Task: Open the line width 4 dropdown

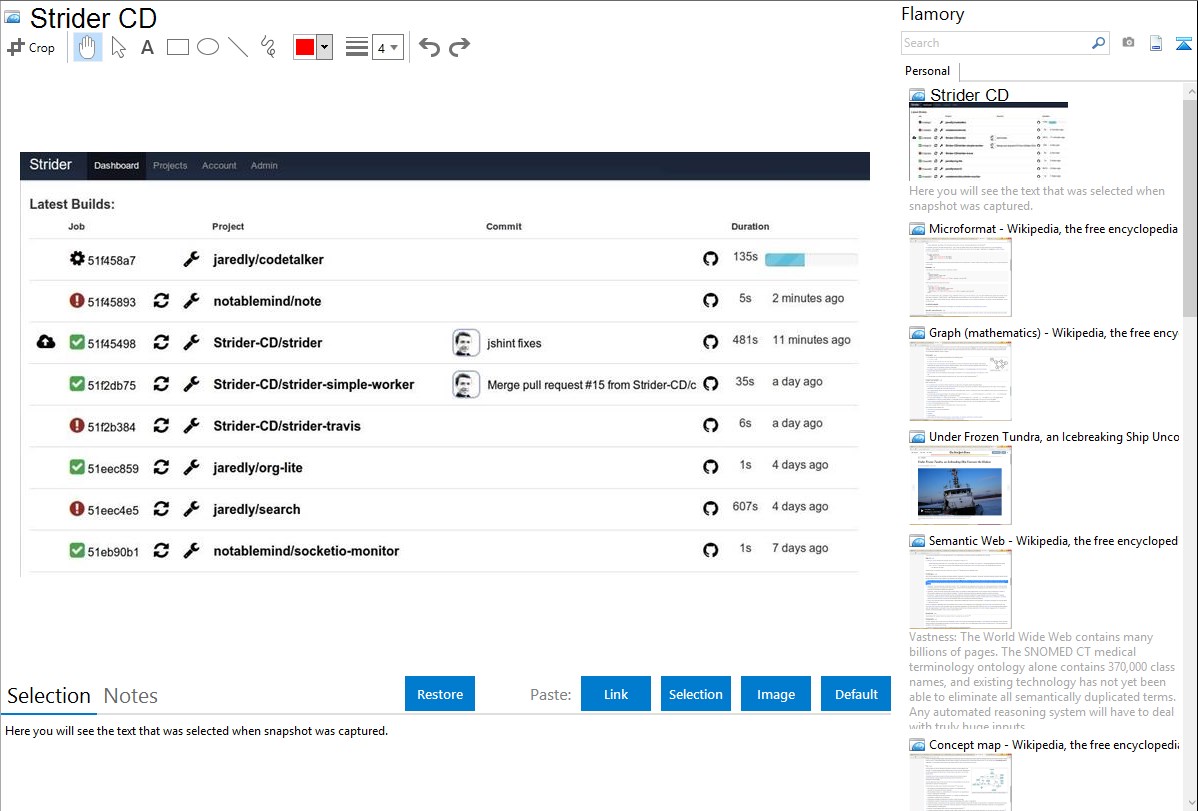Action: pos(387,47)
